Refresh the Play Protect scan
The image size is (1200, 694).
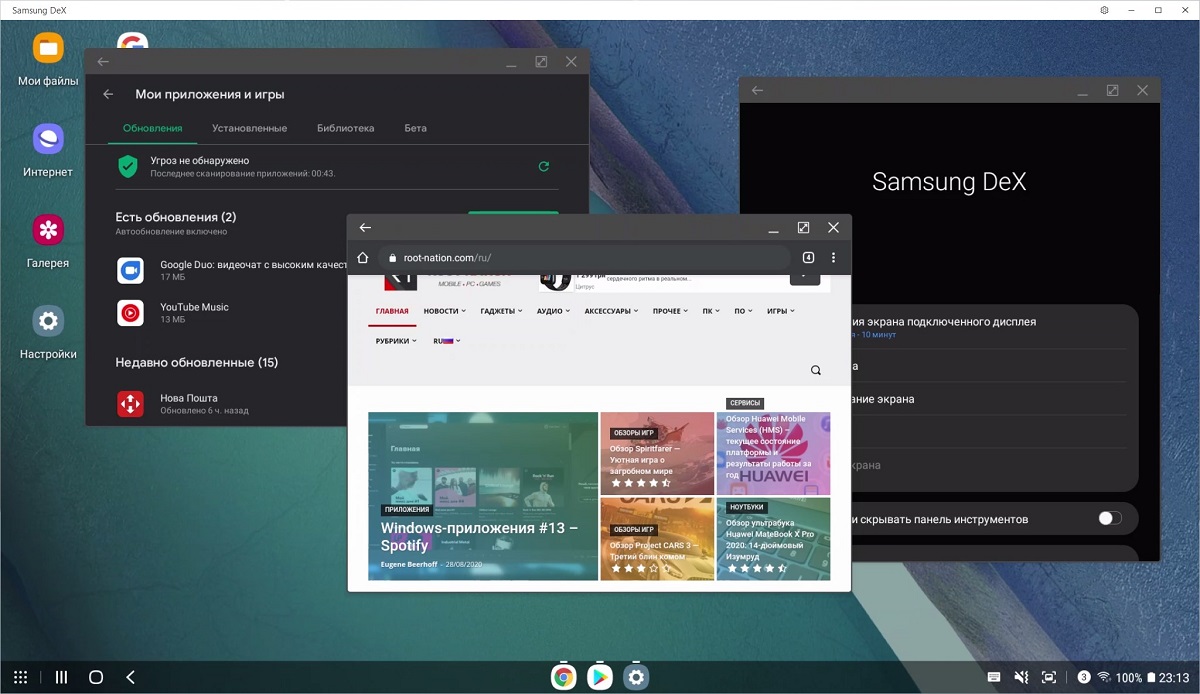click(x=544, y=166)
